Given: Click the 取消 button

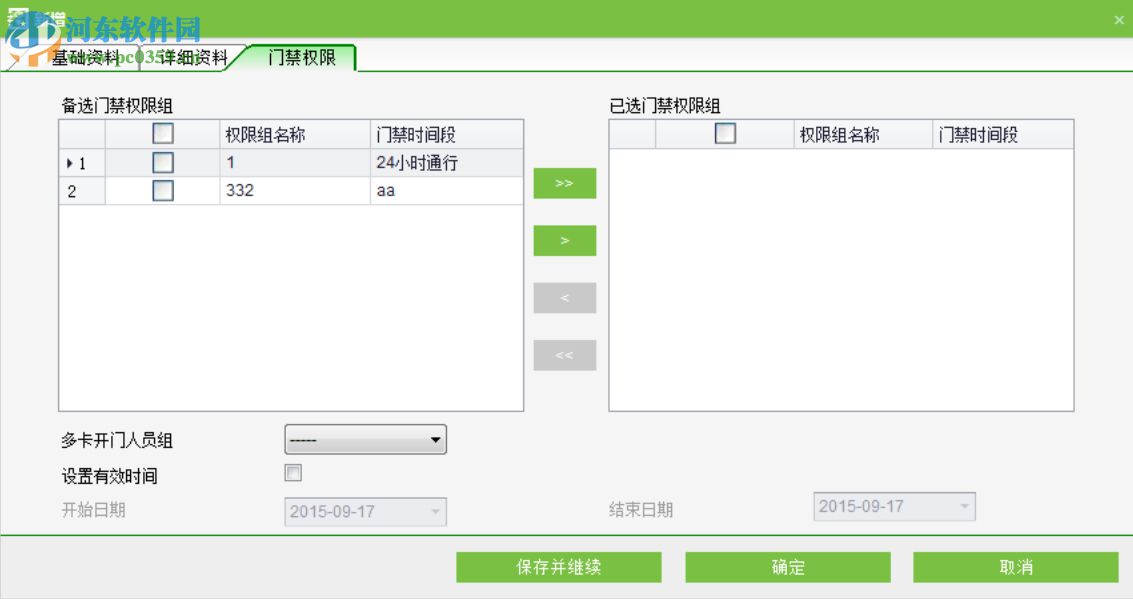Looking at the screenshot, I should (x=1016, y=566).
